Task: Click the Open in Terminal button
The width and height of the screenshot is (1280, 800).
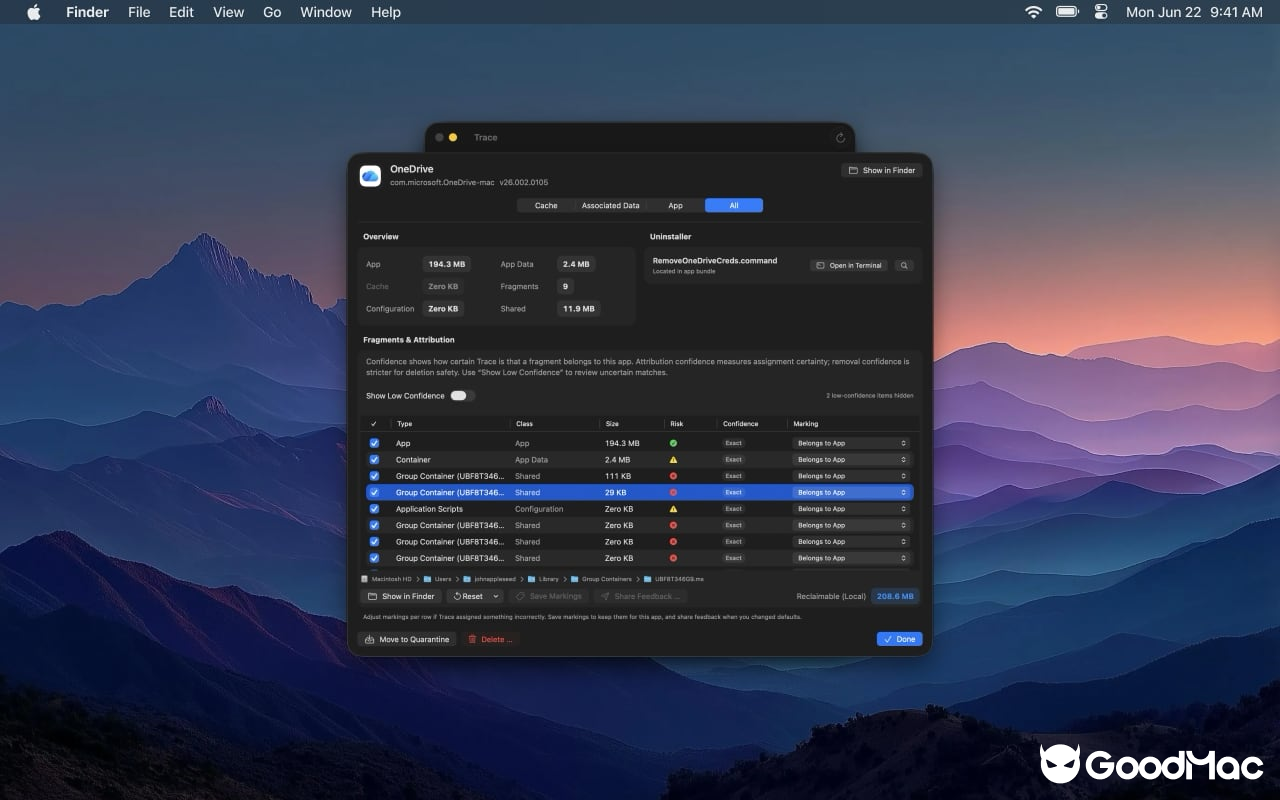Action: 849,266
